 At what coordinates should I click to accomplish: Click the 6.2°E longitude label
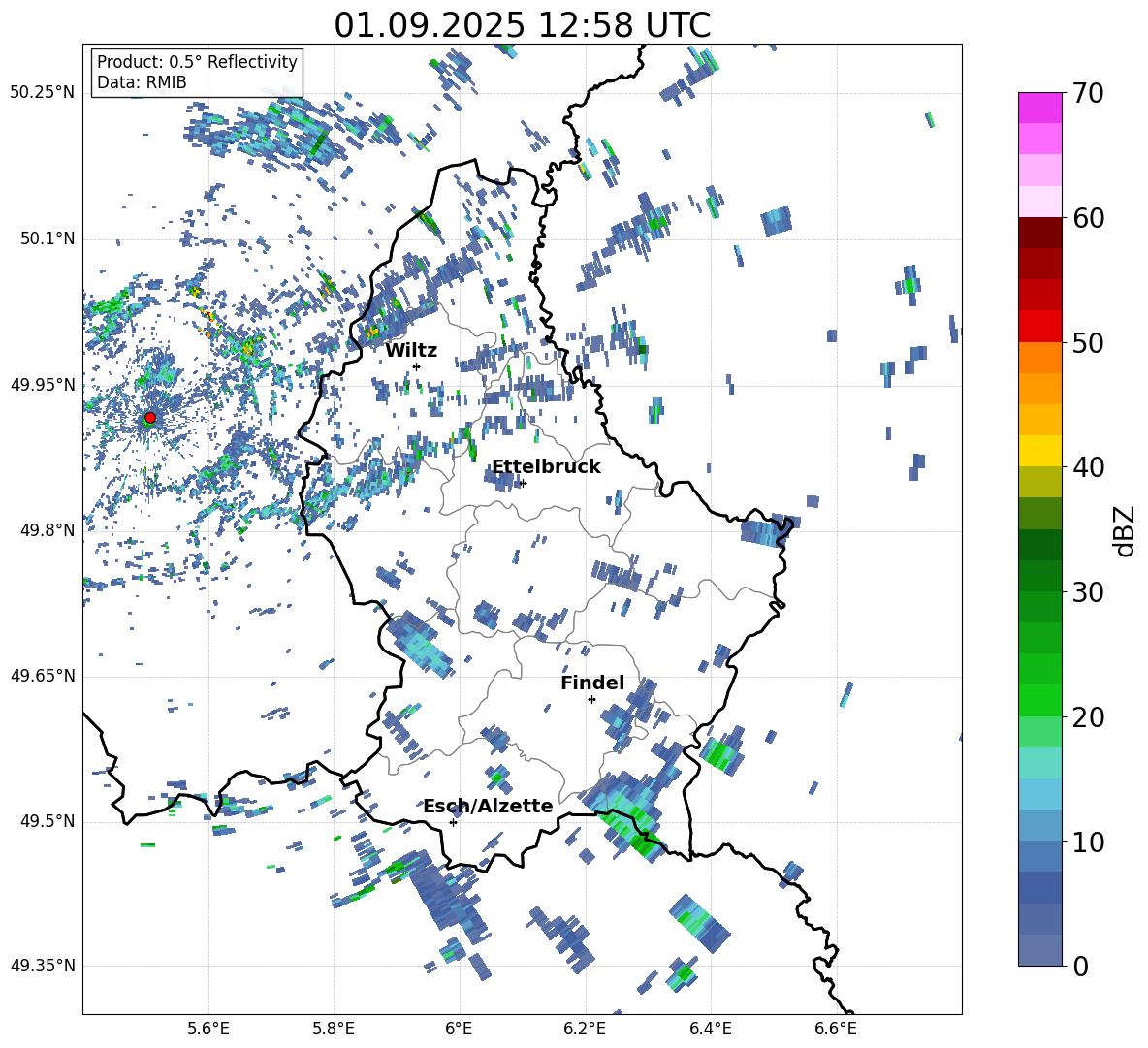coord(585,1029)
